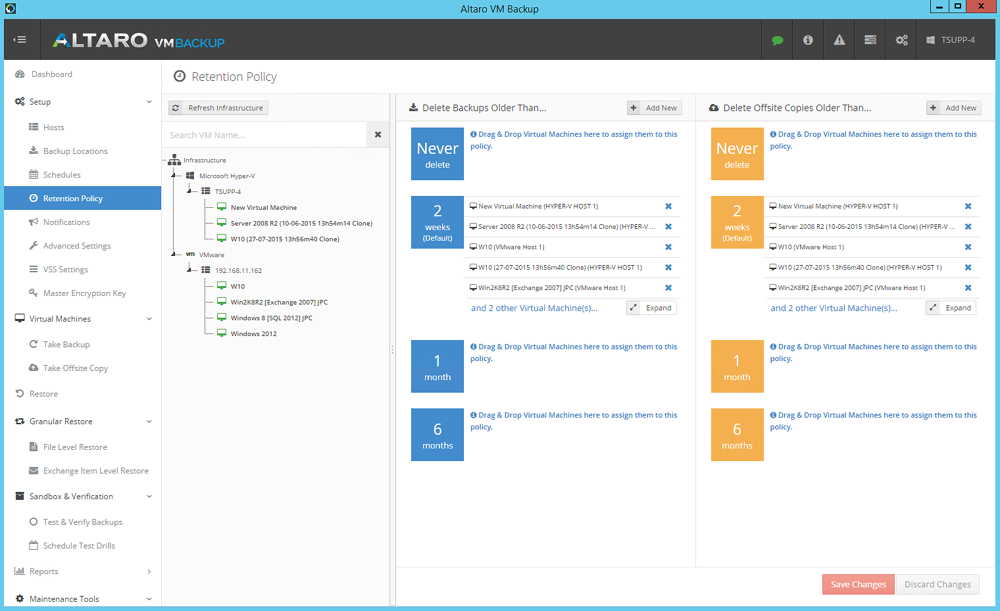Click the settings gears icon in header

pos(901,40)
